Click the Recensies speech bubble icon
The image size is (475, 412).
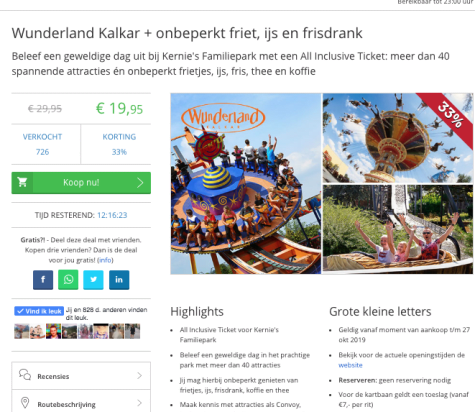pos(25,375)
